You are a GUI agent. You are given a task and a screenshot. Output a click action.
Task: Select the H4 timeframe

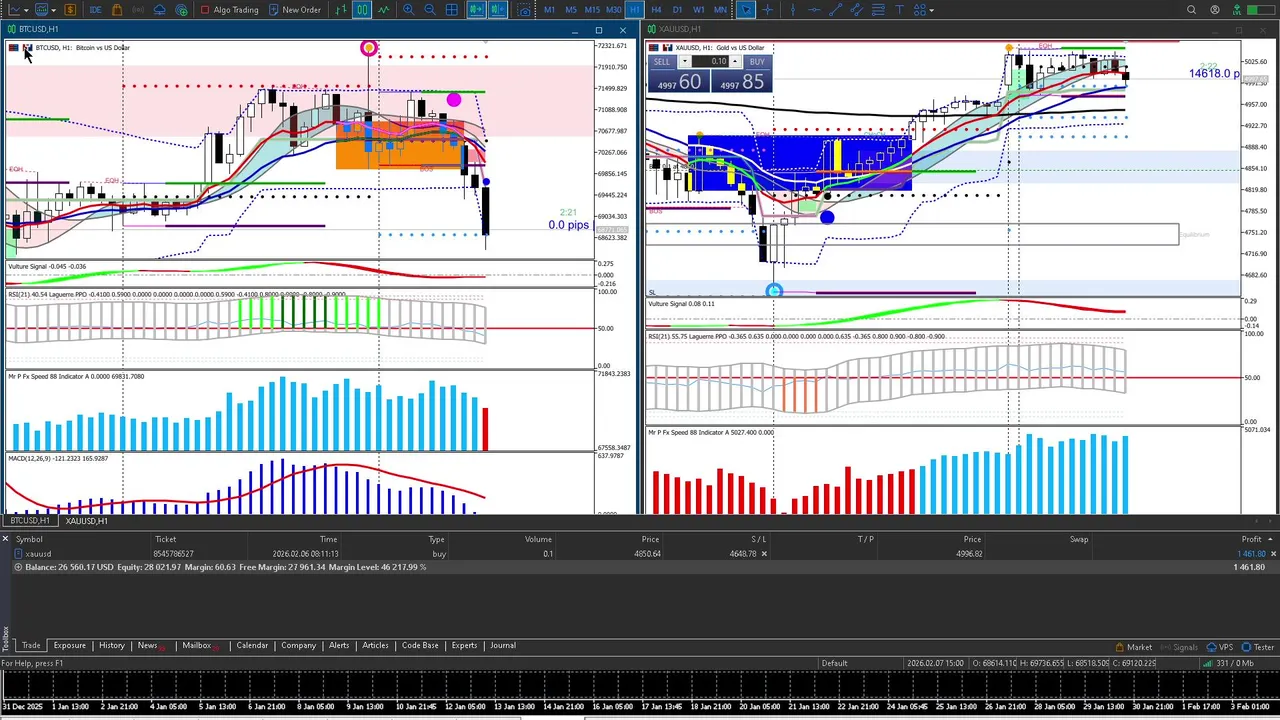(x=656, y=10)
